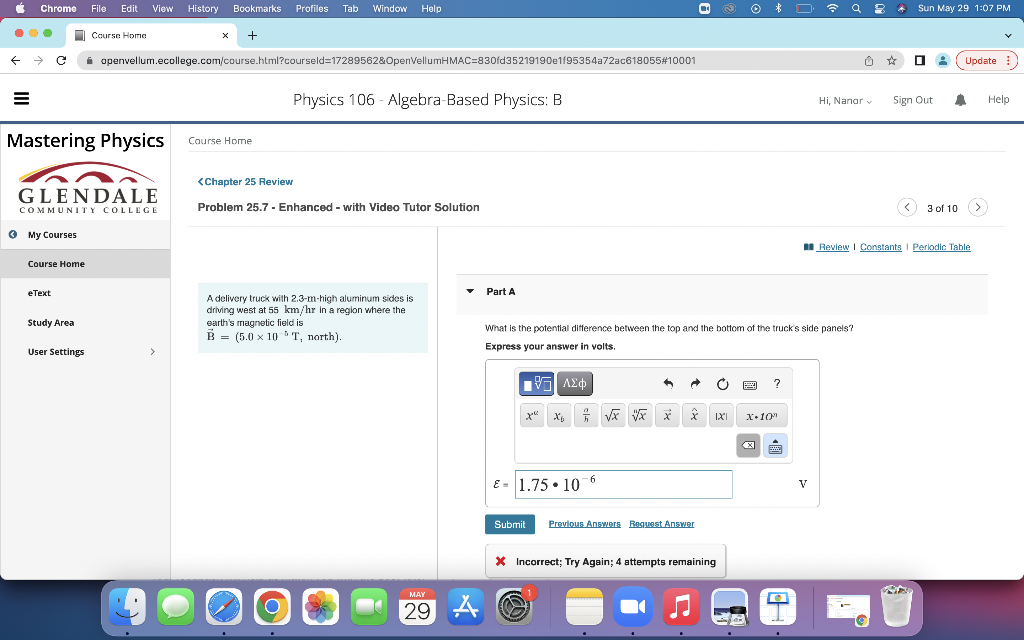
Task: Toggle the ΑΣΦ Greek symbols keyboard
Action: coord(574,383)
